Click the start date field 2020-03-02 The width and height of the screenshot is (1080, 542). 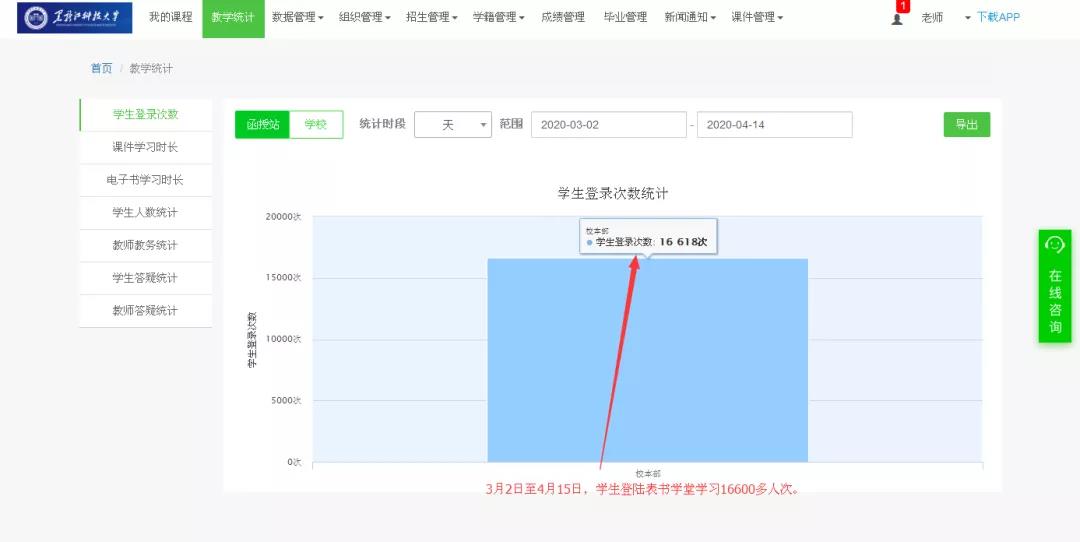pyautogui.click(x=608, y=124)
